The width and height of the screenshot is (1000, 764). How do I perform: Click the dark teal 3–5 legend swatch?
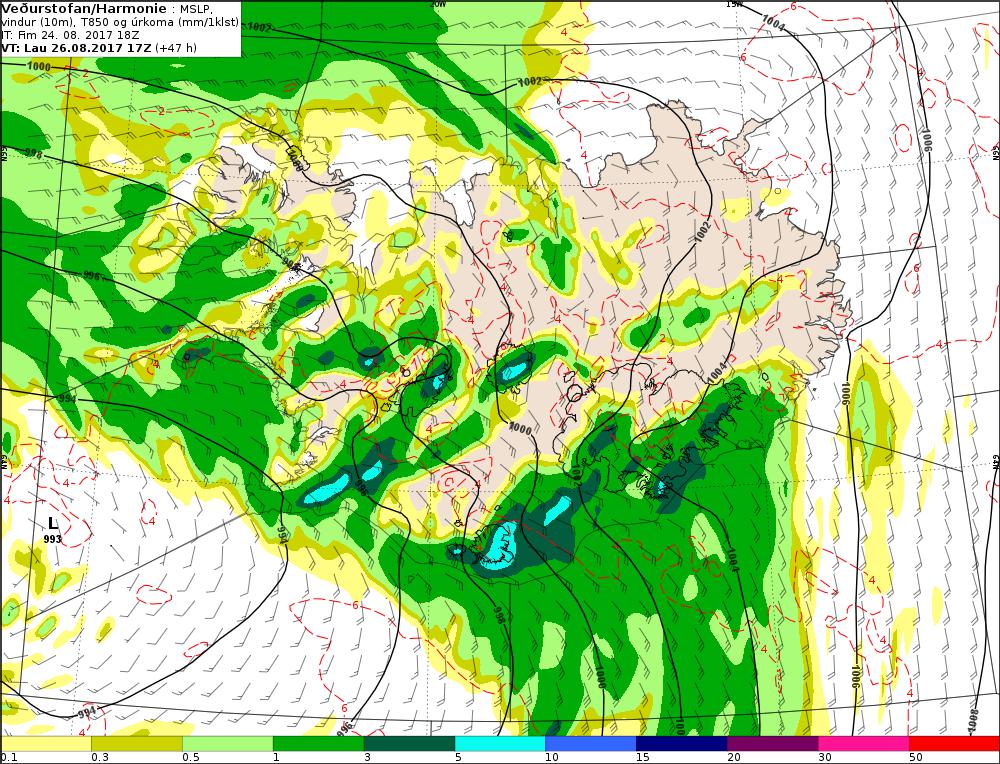click(x=409, y=744)
